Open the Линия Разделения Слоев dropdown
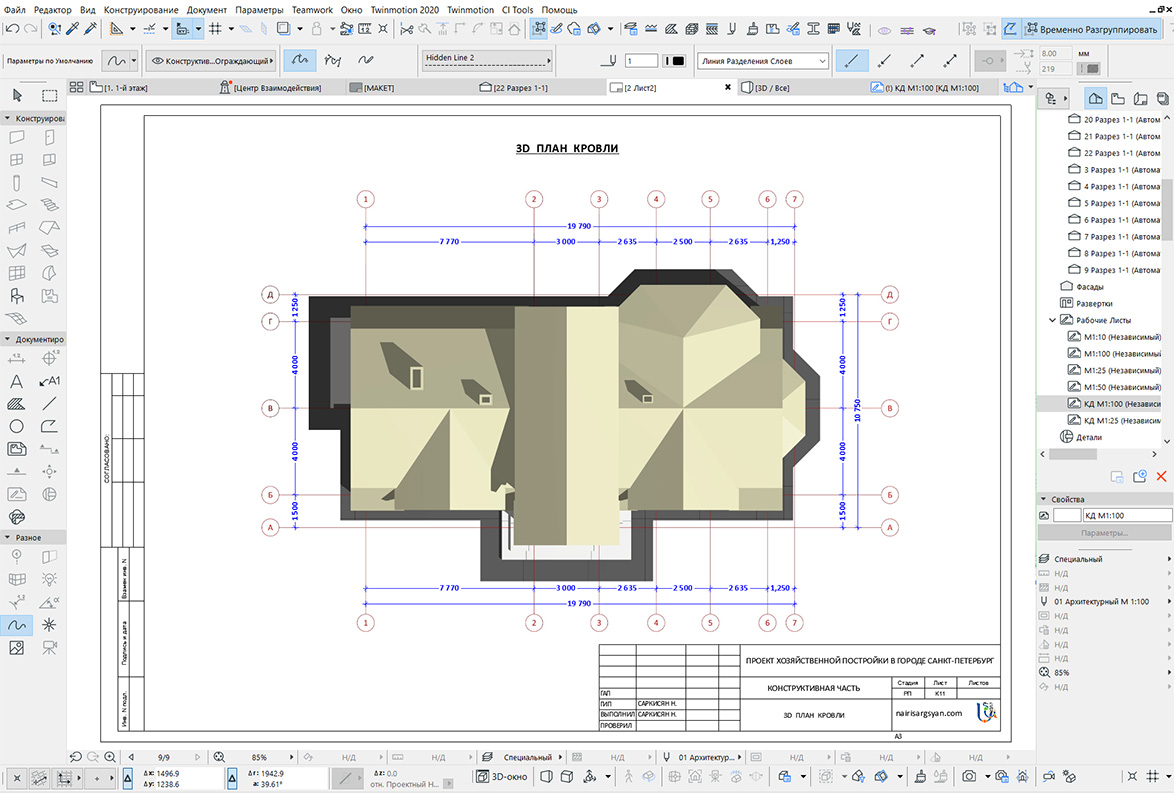The height and width of the screenshot is (793, 1174). pos(763,61)
